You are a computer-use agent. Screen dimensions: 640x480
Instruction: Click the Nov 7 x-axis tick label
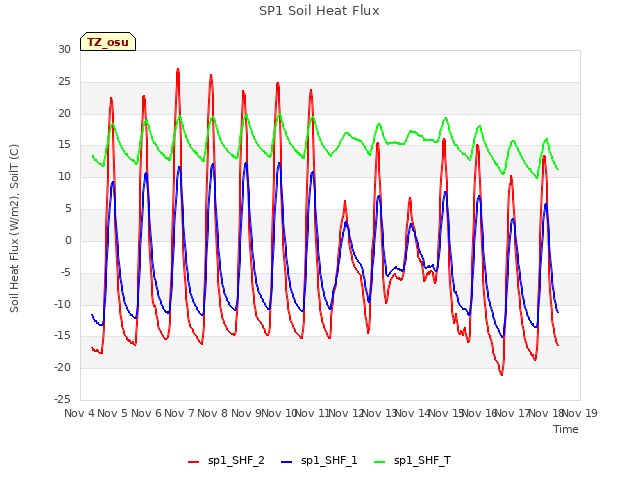click(x=180, y=413)
